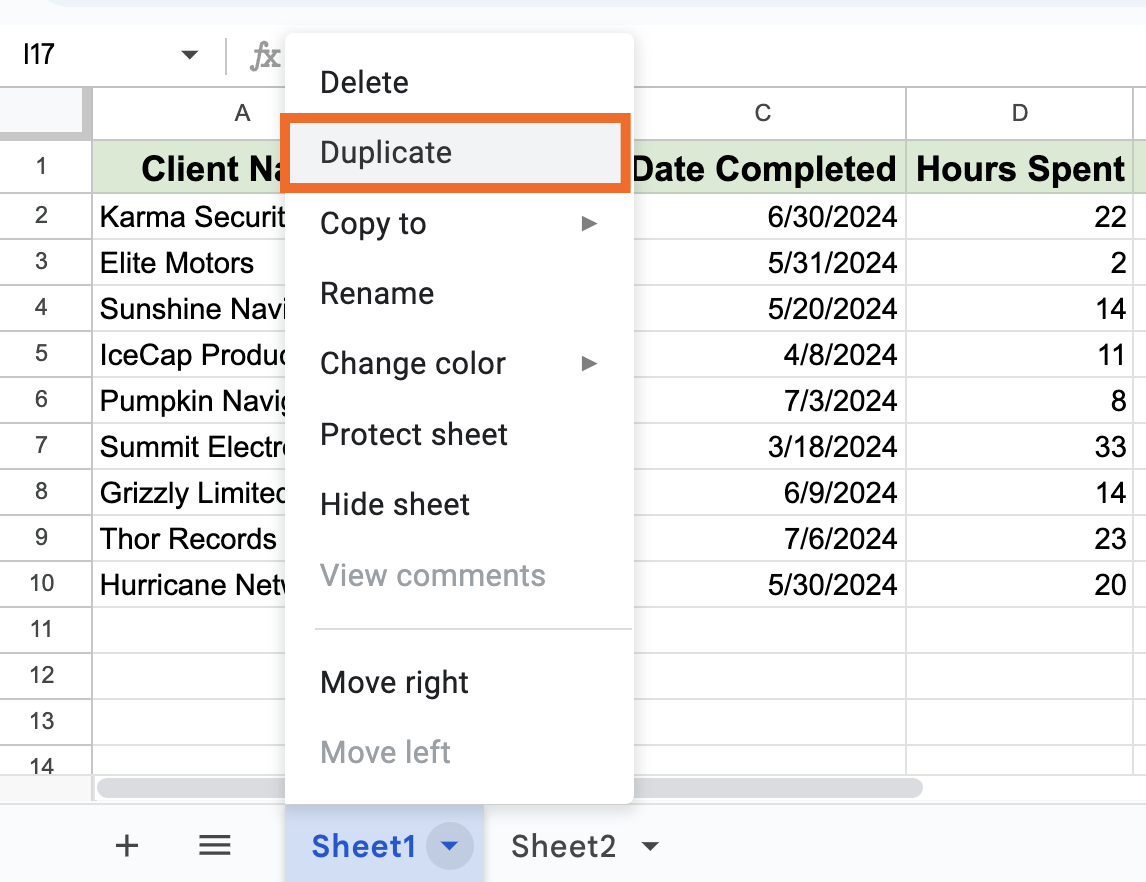Click the hours cell with value 11
Image resolution: width=1146 pixels, height=882 pixels.
[1020, 354]
